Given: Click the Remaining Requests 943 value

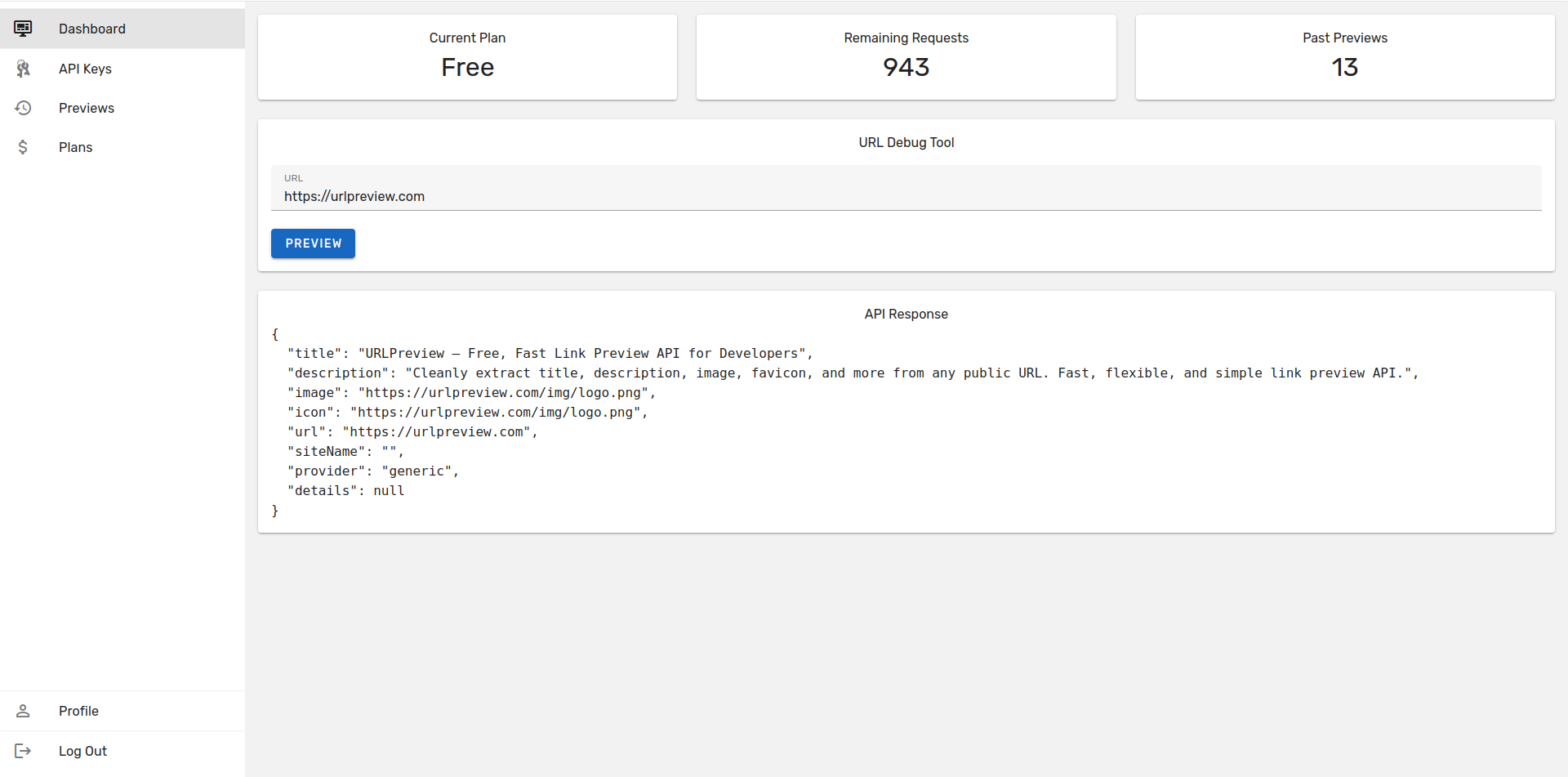Looking at the screenshot, I should pos(906,67).
